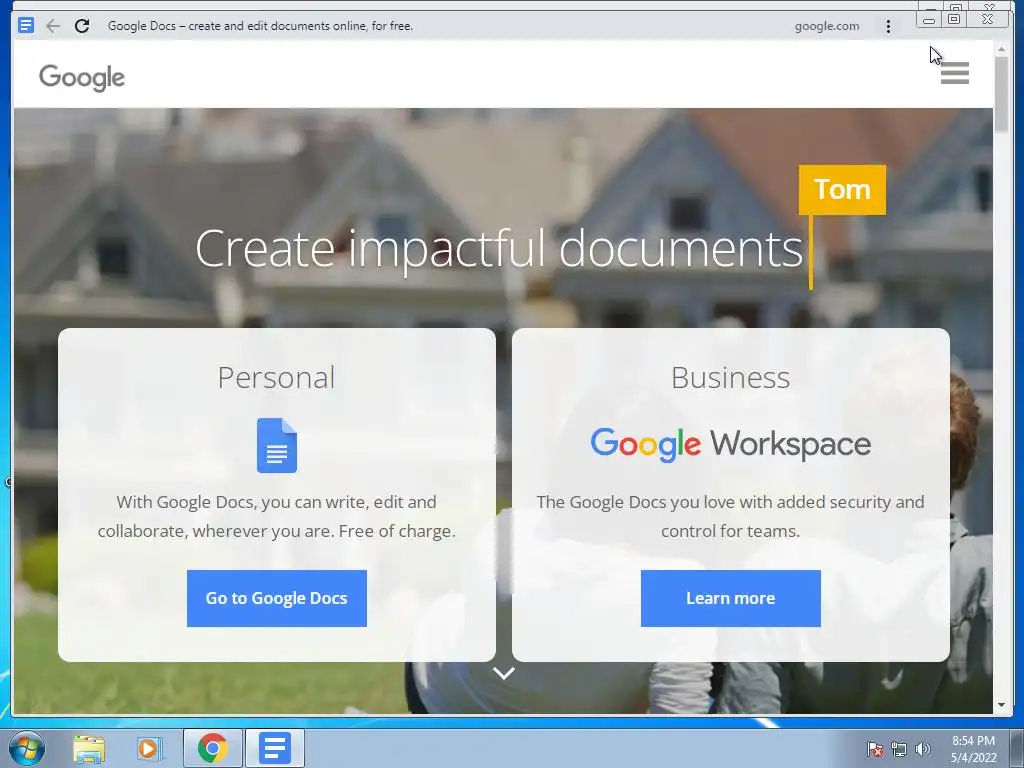Click the Google Workspace logo

pos(730,445)
